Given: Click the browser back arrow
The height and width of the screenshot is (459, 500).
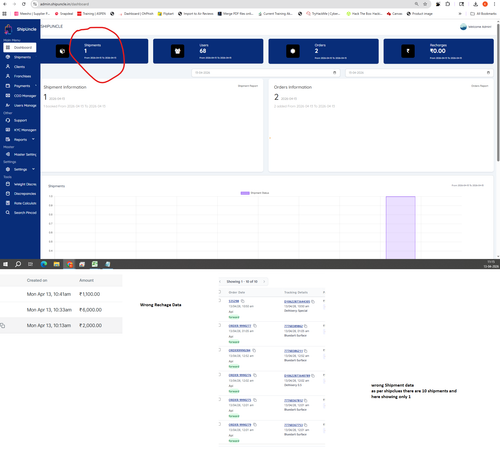Looking at the screenshot, I should (5, 4).
